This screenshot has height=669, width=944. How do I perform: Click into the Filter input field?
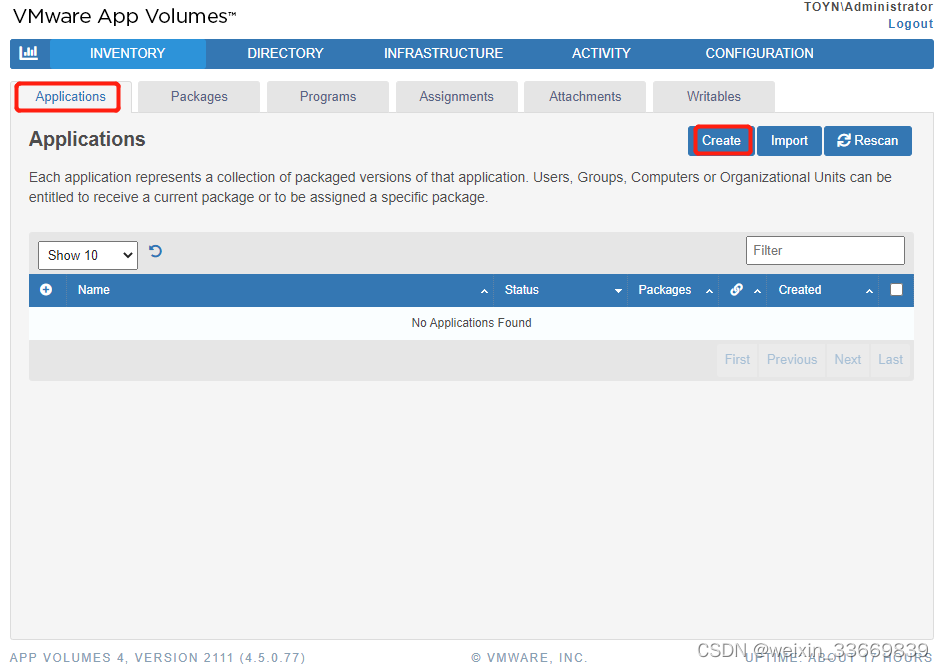(825, 250)
